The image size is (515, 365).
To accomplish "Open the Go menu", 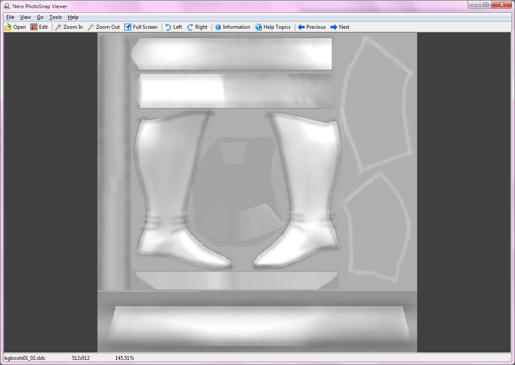I will [x=40, y=17].
